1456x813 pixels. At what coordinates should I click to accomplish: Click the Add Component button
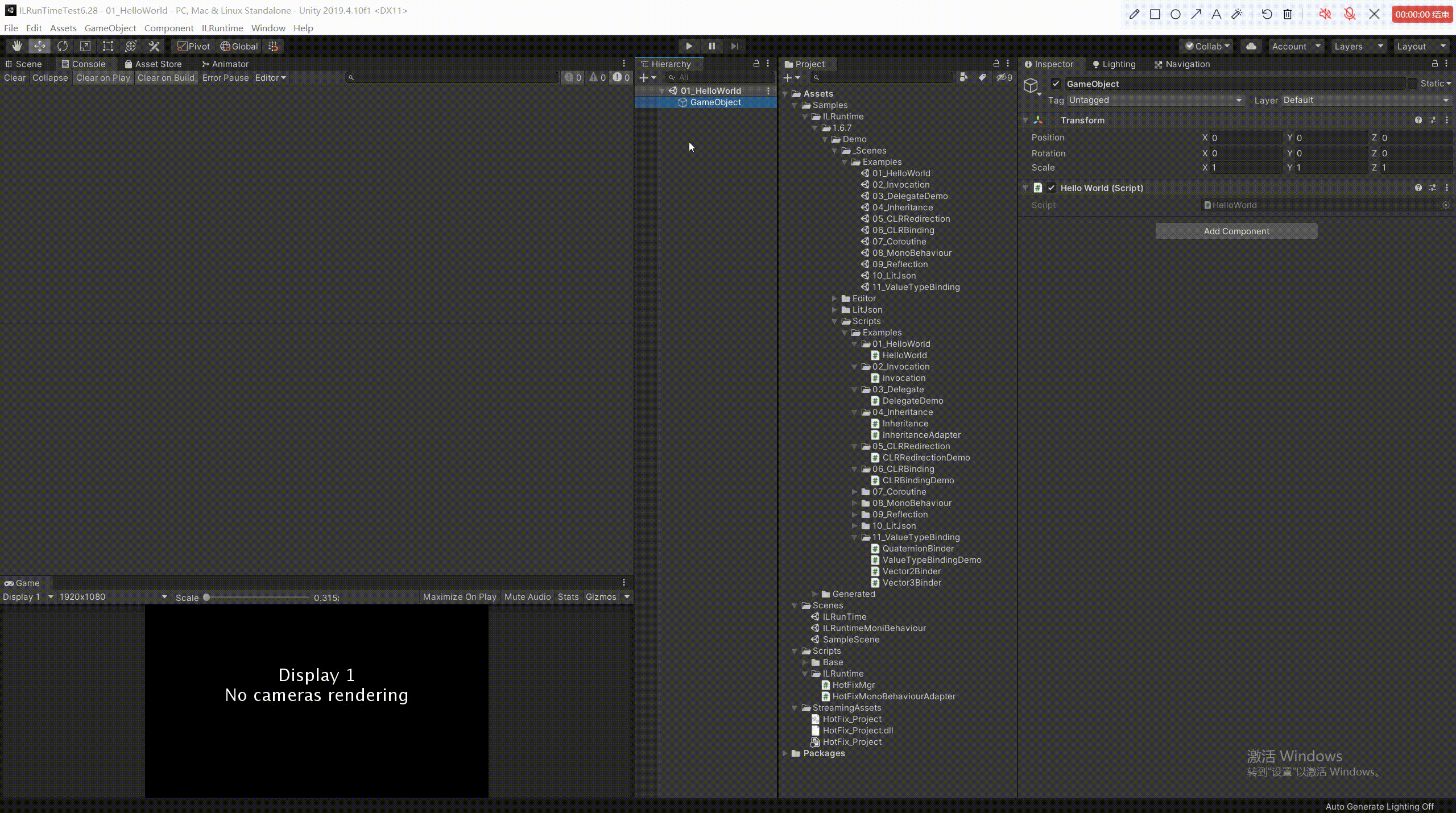1236,231
